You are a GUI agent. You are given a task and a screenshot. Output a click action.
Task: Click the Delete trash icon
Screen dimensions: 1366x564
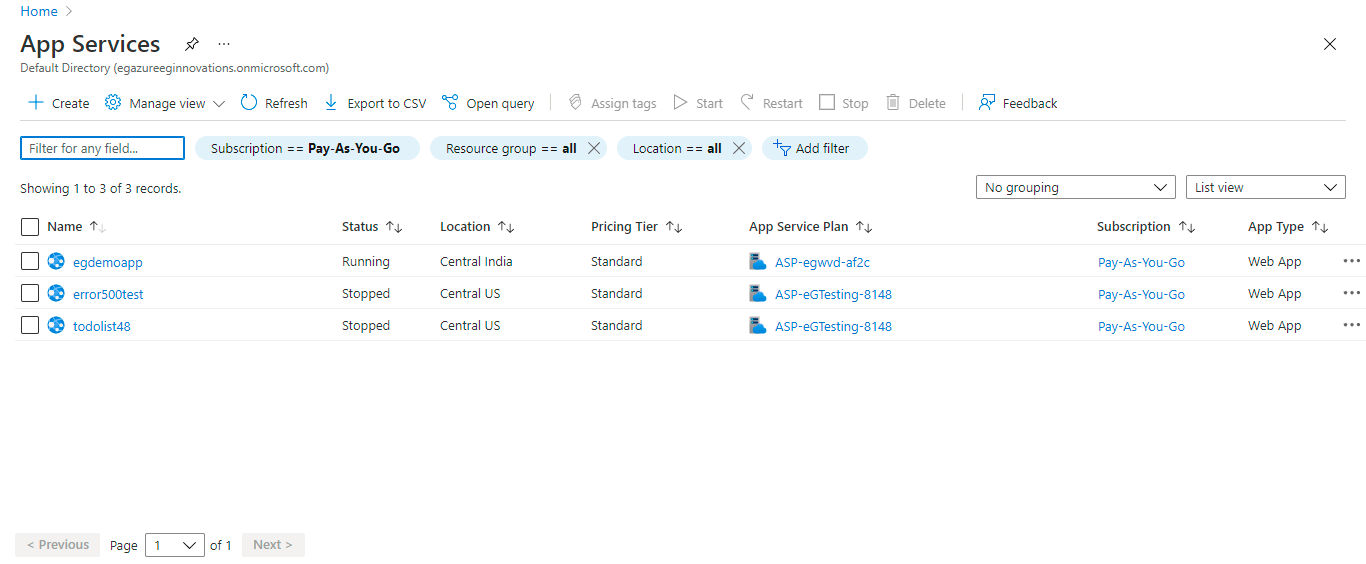[893, 102]
